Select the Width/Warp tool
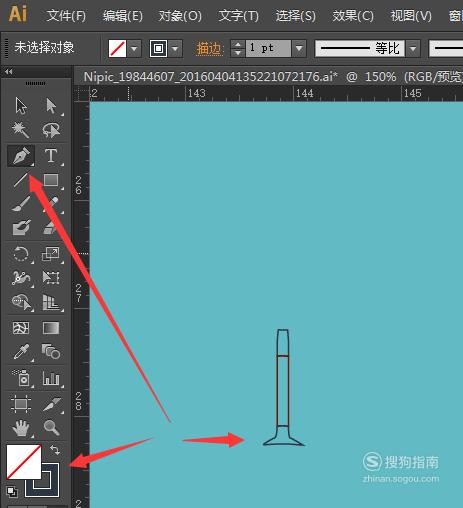 [21, 278]
